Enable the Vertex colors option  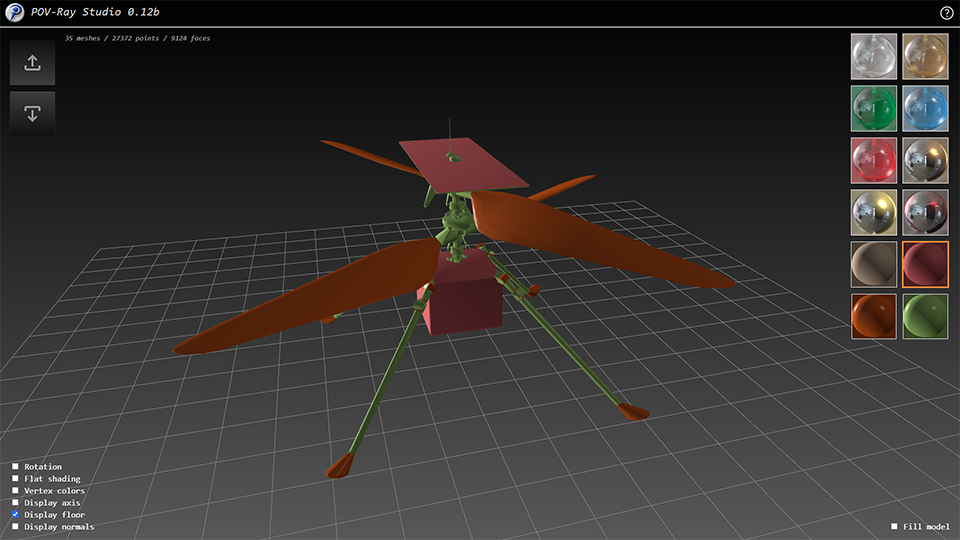[16, 491]
